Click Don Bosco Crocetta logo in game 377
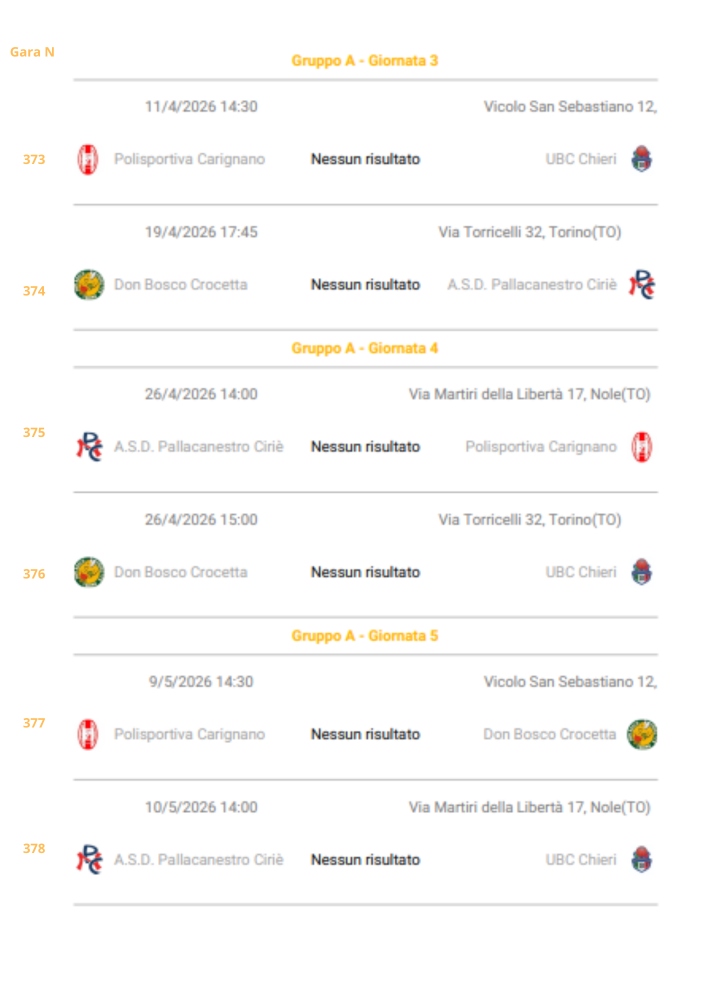 [641, 734]
